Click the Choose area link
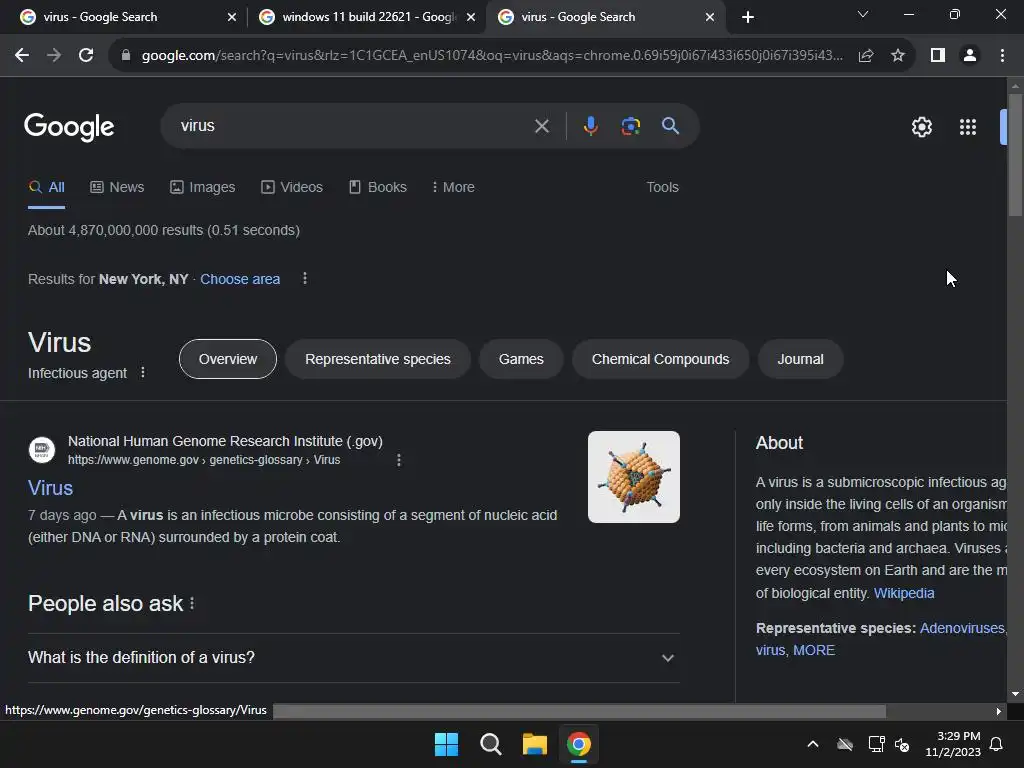The image size is (1024, 768). 240,279
